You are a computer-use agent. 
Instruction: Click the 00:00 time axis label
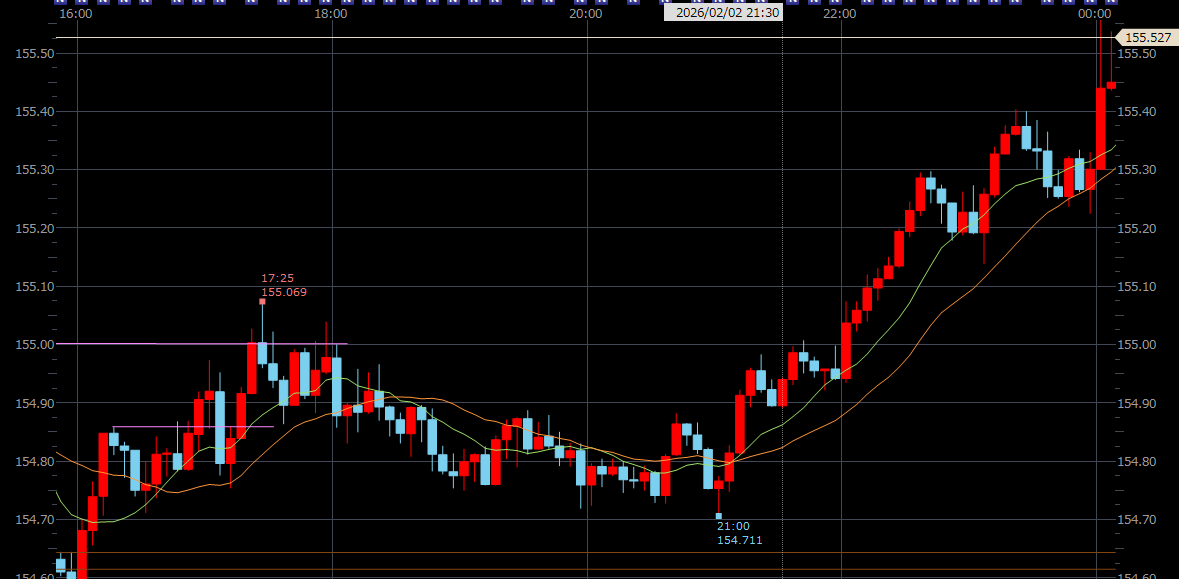pyautogui.click(x=1095, y=14)
